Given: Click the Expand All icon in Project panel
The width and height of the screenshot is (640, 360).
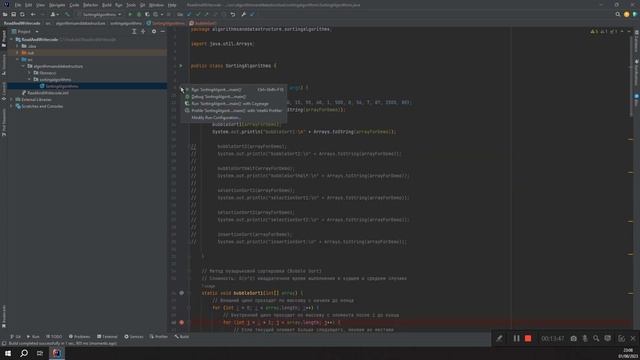Looking at the screenshot, I should pyautogui.click(x=134, y=31).
